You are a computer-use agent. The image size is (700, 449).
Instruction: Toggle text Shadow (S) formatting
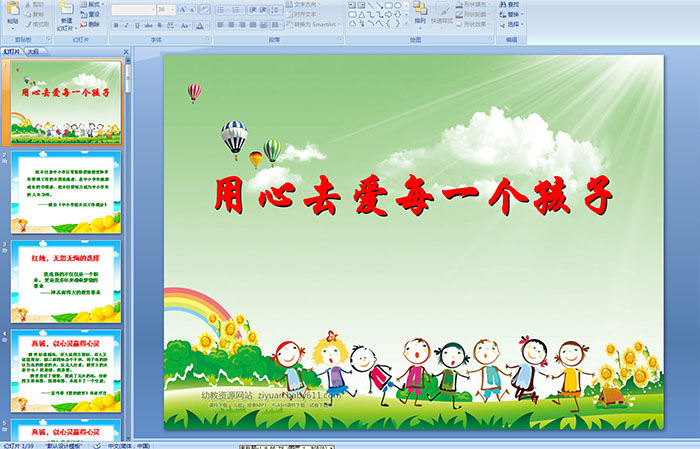pos(159,25)
